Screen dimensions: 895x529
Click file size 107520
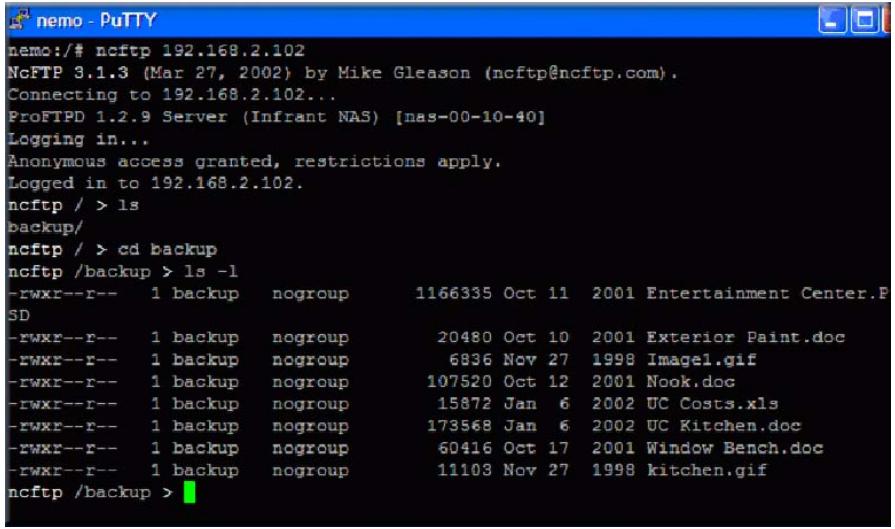click(459, 382)
